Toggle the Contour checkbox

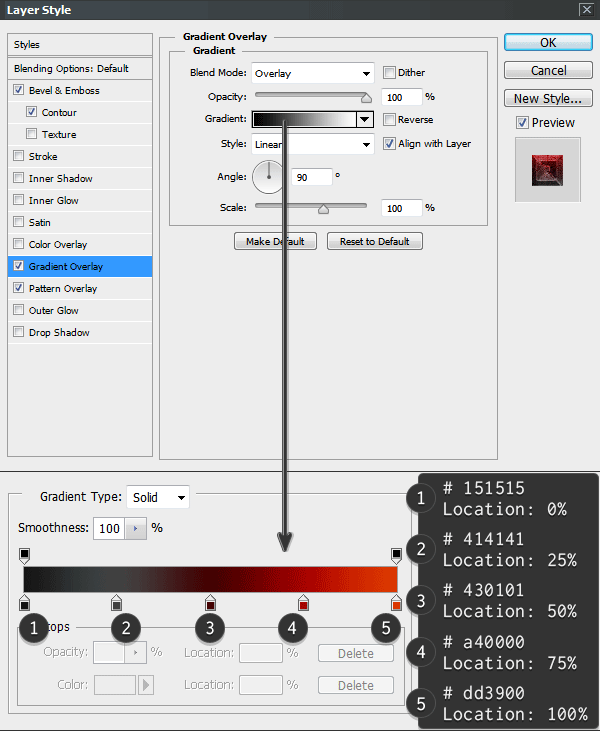click(31, 111)
